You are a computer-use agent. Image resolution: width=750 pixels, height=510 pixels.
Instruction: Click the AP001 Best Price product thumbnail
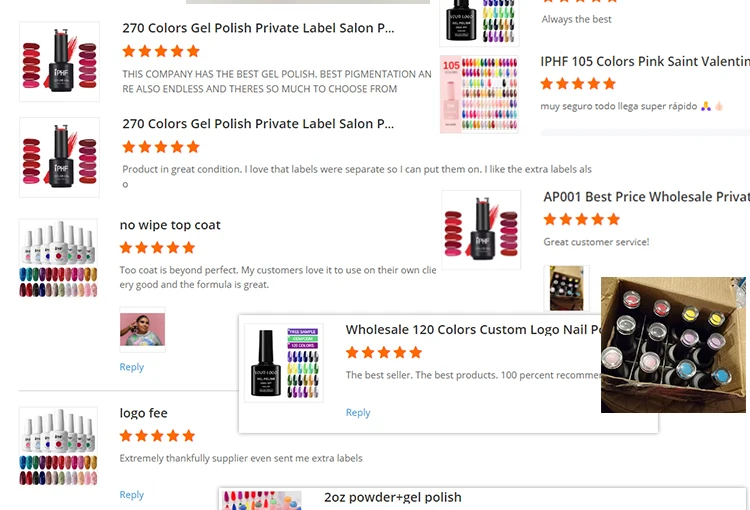point(481,229)
